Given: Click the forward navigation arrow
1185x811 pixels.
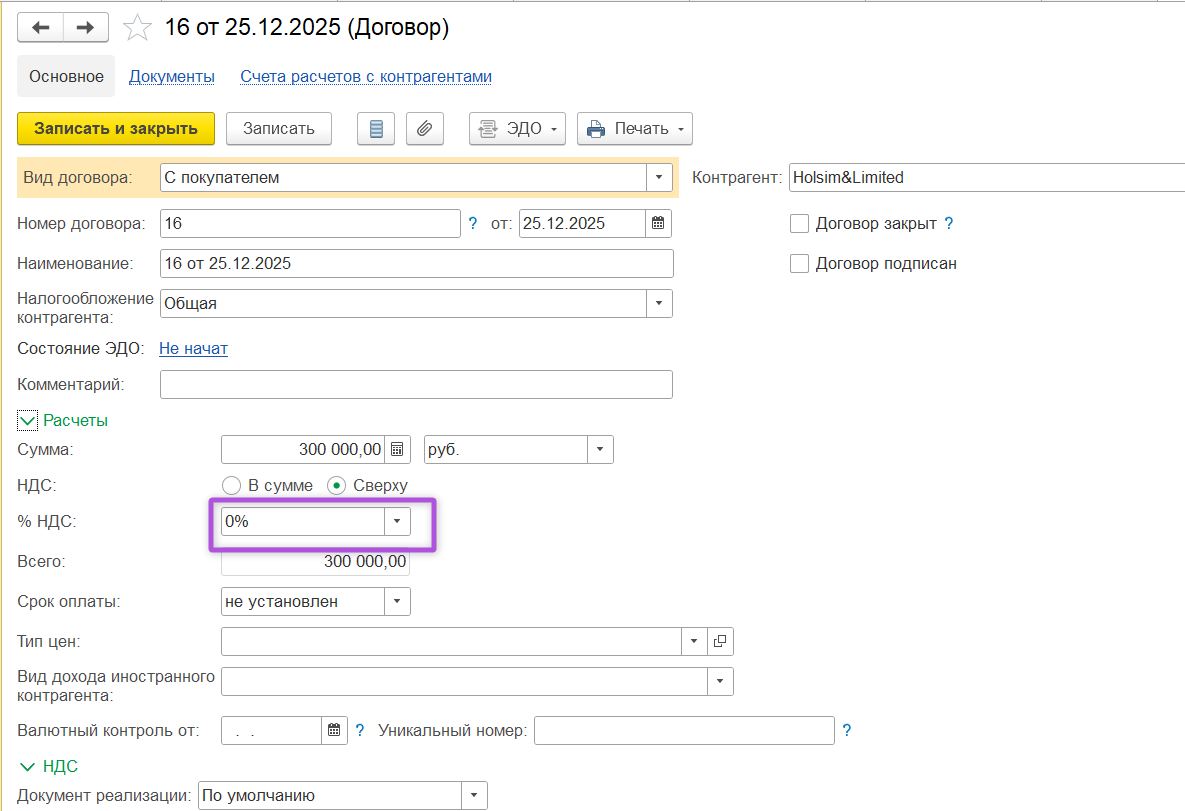Looking at the screenshot, I should [x=85, y=28].
